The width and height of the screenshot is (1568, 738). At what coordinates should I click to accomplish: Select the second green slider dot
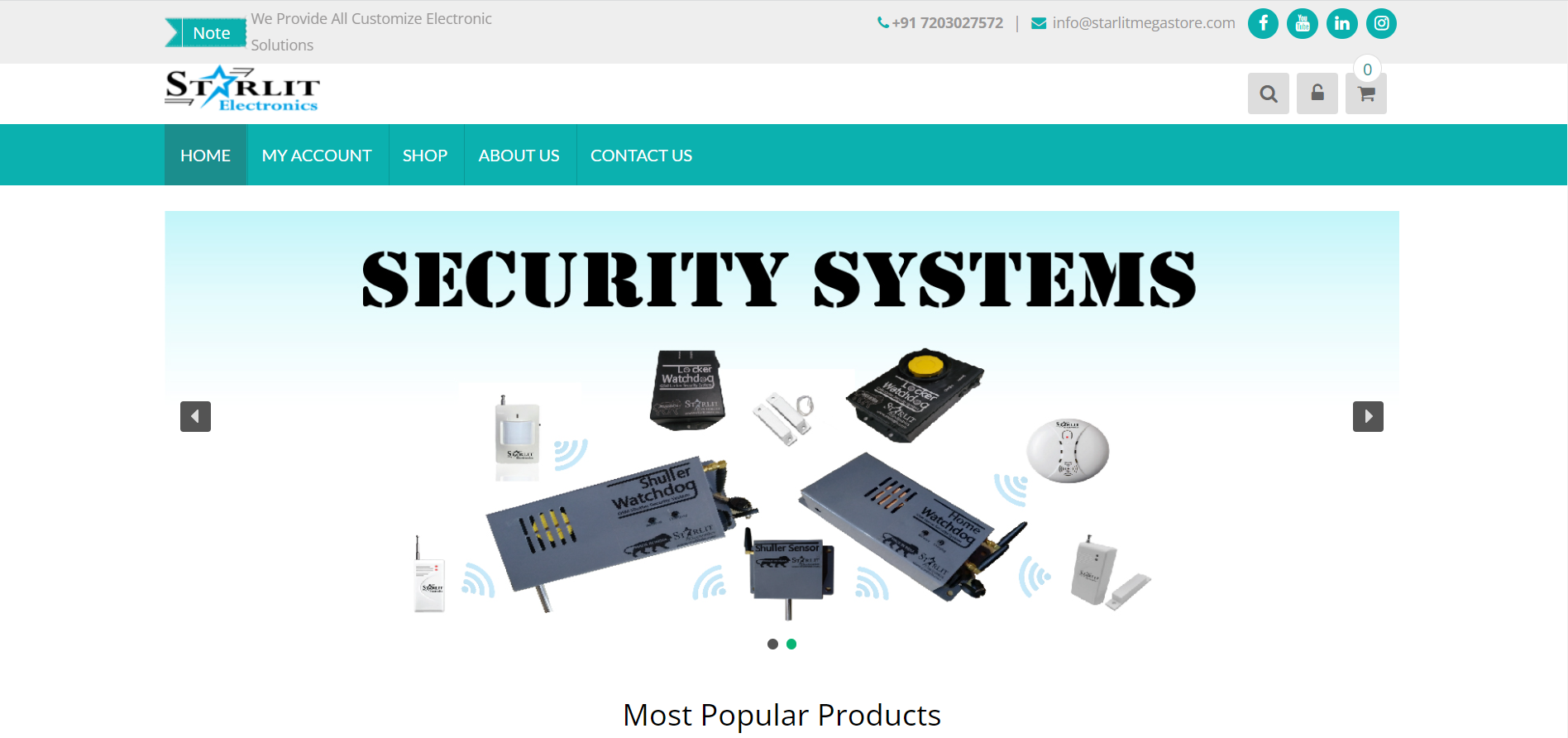coord(791,644)
